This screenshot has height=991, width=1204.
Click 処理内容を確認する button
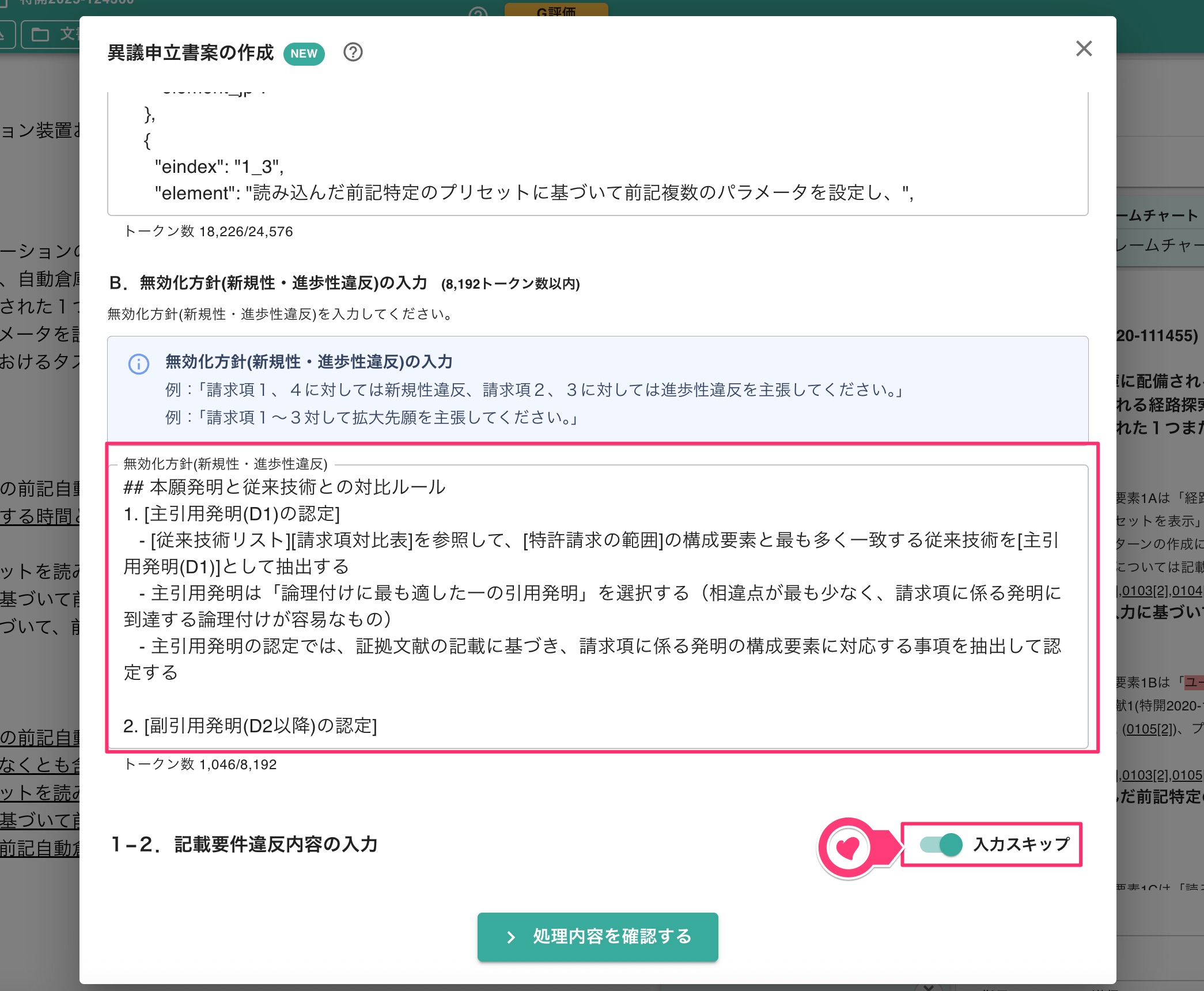pyautogui.click(x=597, y=937)
